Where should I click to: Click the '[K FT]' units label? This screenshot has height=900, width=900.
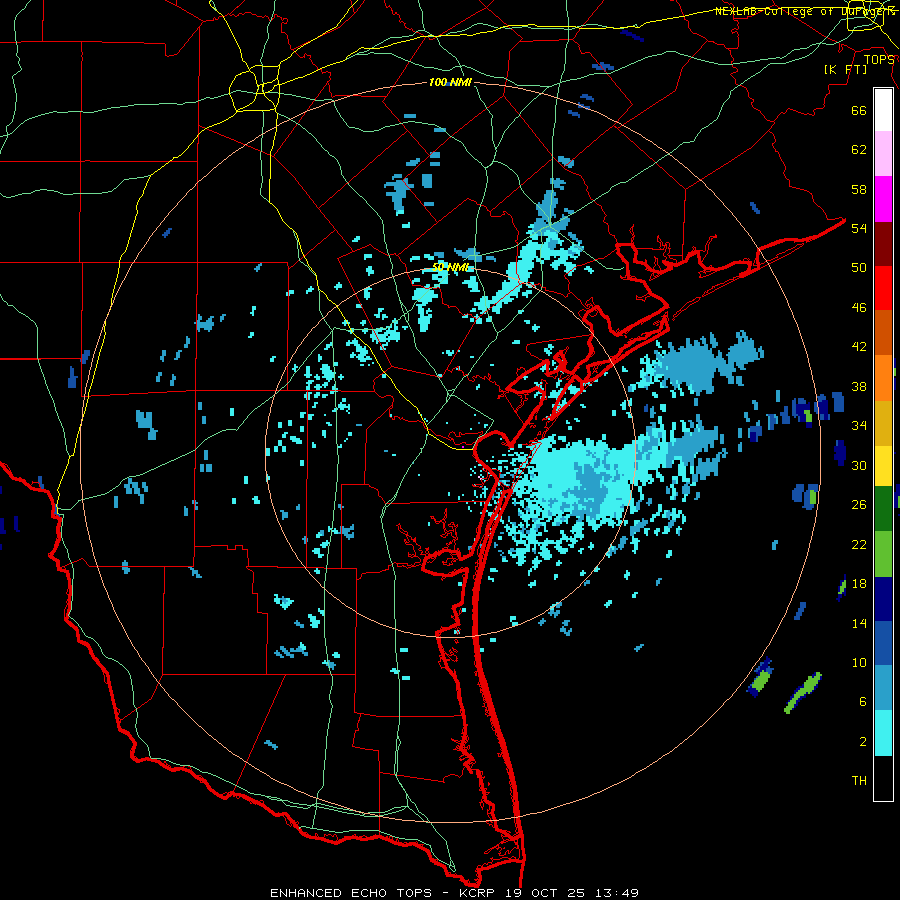(845, 70)
